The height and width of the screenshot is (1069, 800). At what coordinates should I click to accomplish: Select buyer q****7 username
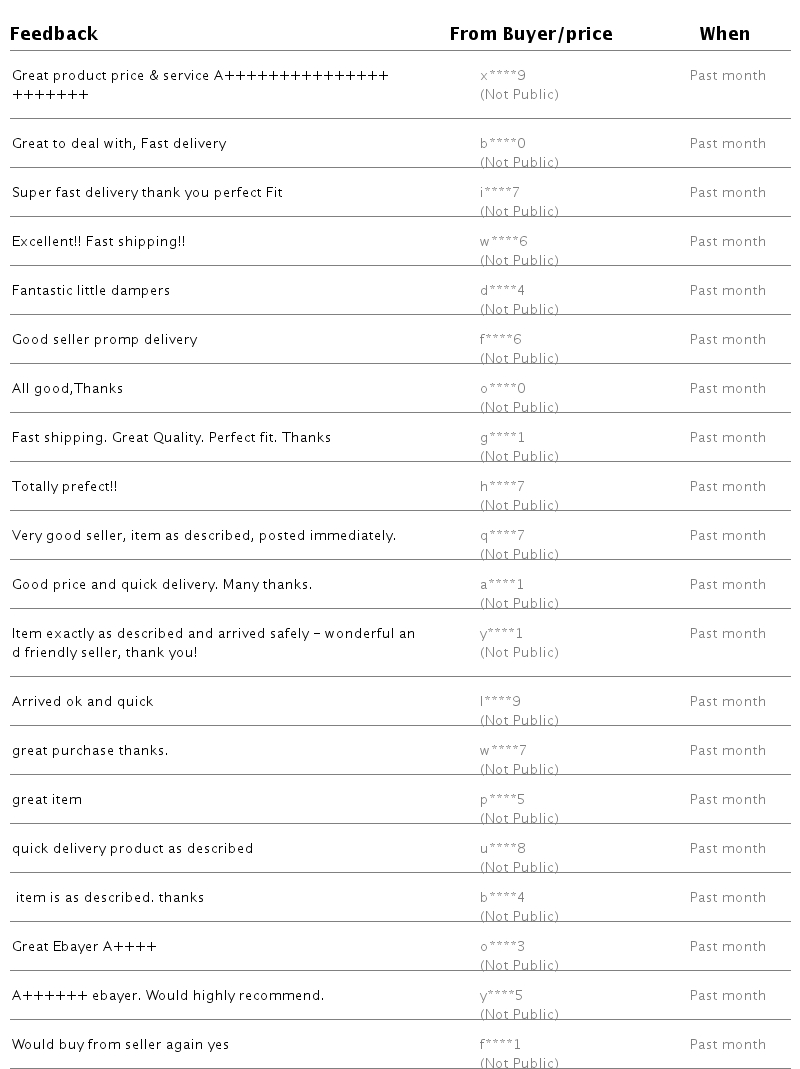click(502, 535)
